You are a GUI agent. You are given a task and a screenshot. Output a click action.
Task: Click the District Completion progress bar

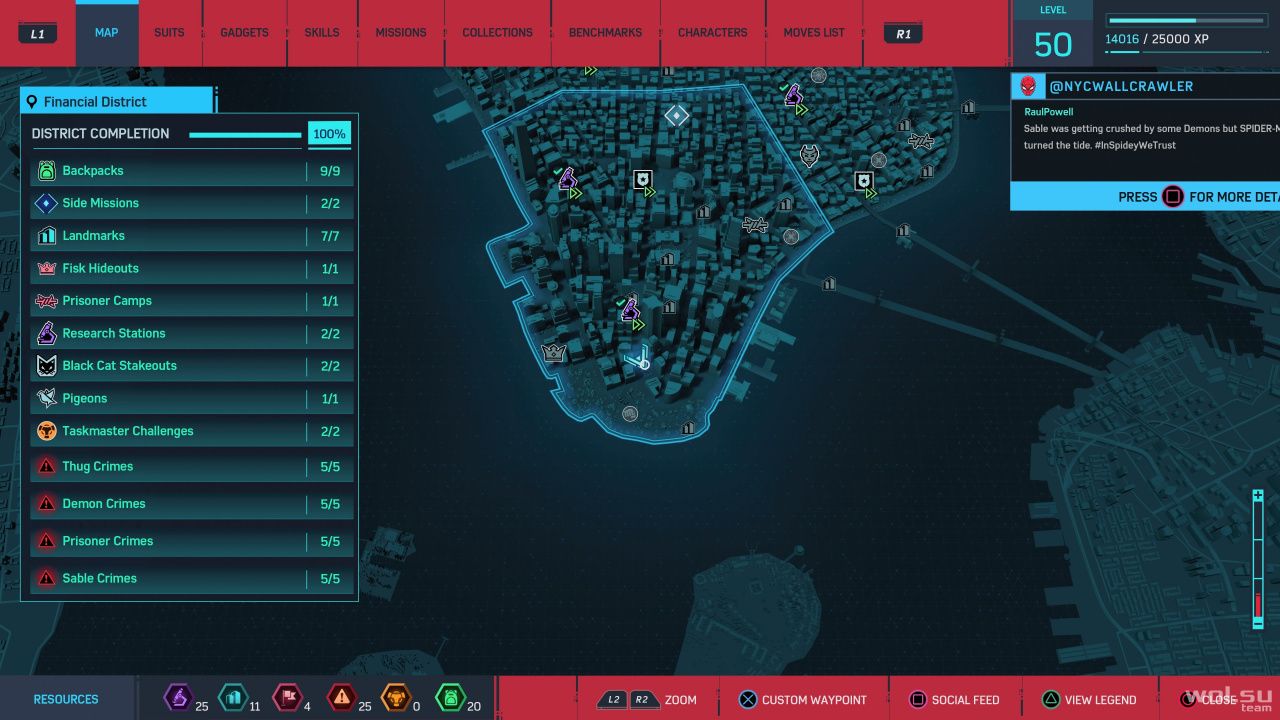pyautogui.click(x=245, y=135)
